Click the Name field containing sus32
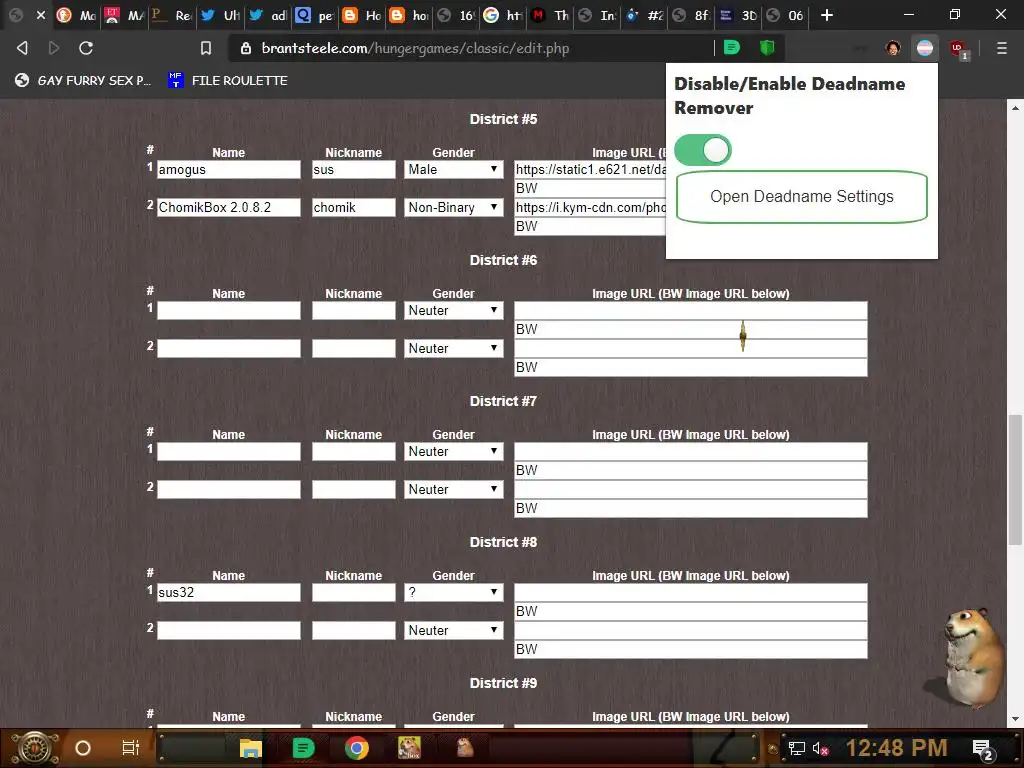1024x768 pixels. (229, 592)
